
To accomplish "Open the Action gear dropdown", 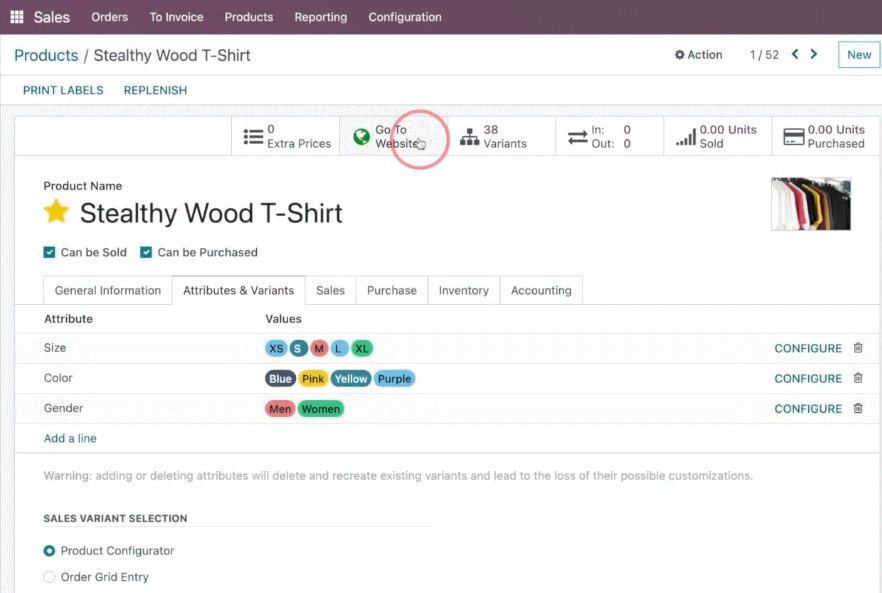I will 698,55.
